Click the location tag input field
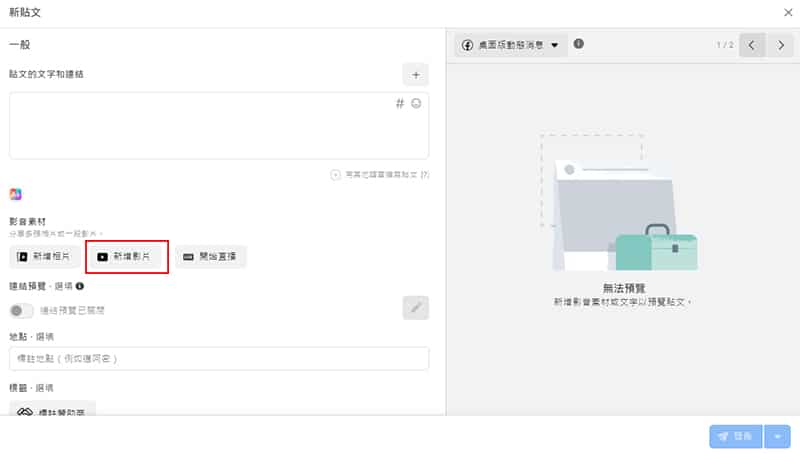Image resolution: width=800 pixels, height=454 pixels. click(x=219, y=359)
